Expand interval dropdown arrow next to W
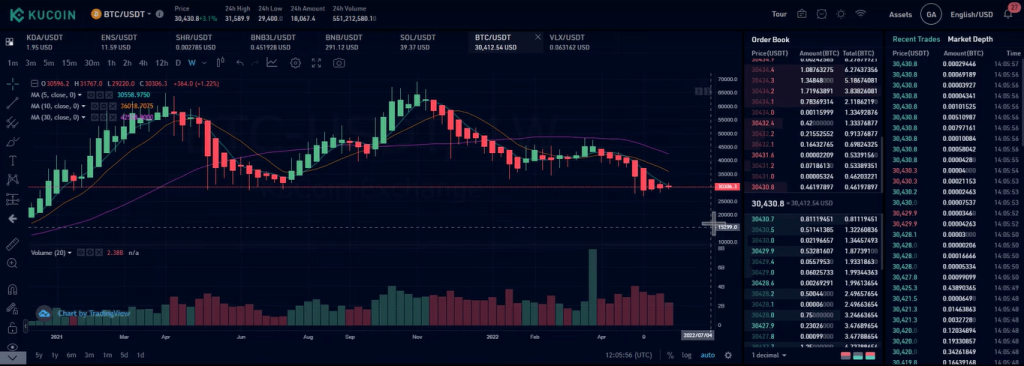Viewport: 1024px width, 366px height. (204, 63)
